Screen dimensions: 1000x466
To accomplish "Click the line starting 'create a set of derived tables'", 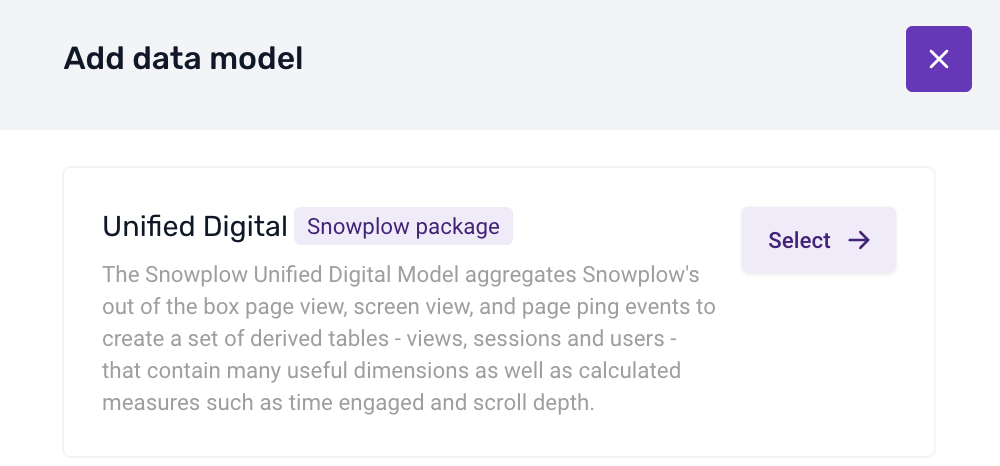I will (x=389, y=339).
